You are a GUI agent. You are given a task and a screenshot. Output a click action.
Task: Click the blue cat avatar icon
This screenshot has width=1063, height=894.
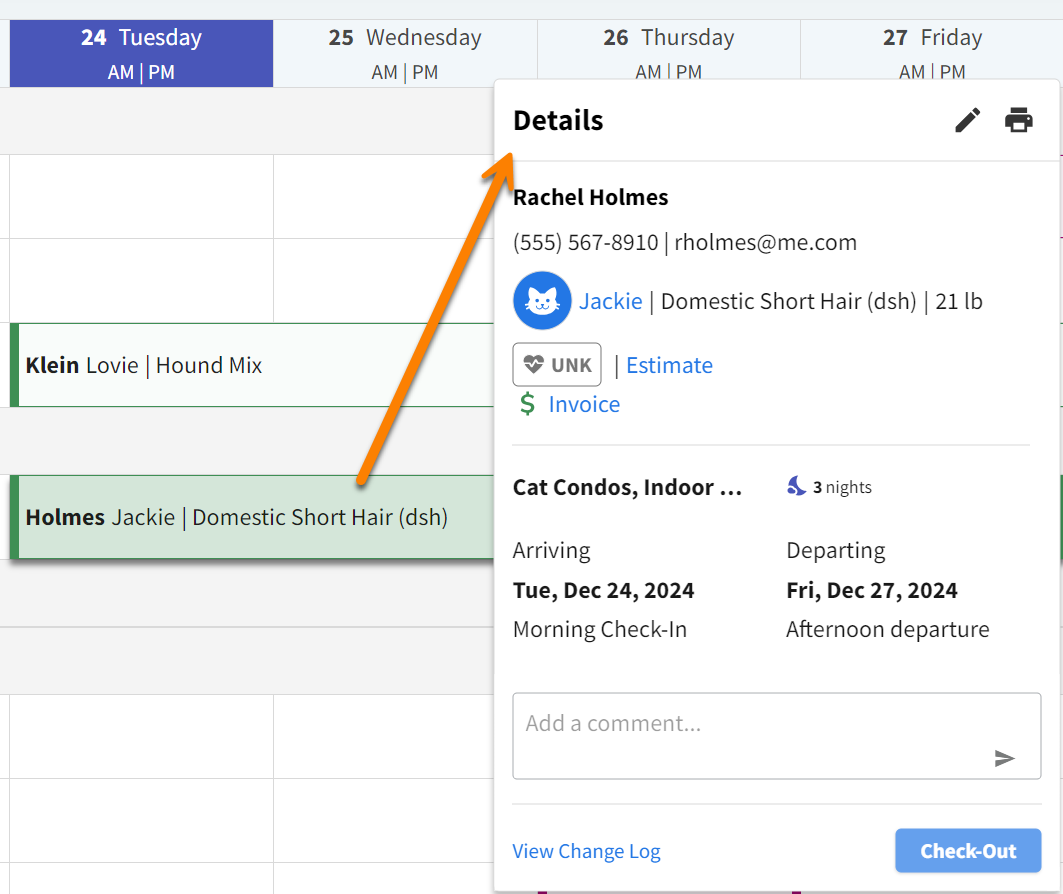pyautogui.click(x=542, y=300)
